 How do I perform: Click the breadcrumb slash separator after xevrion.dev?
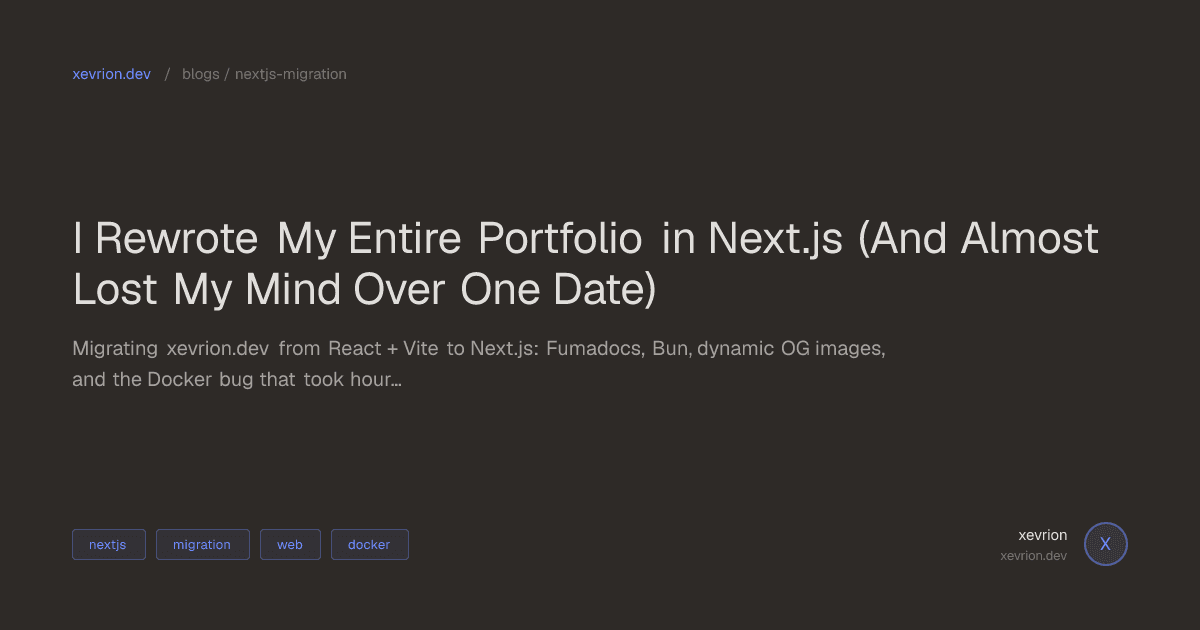[x=167, y=74]
